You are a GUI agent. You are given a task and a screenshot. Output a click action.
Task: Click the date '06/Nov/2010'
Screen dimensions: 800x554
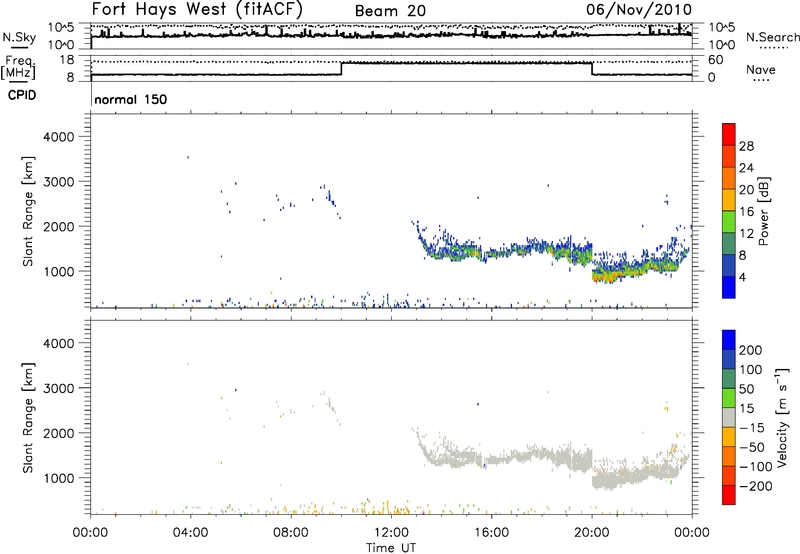coord(639,9)
